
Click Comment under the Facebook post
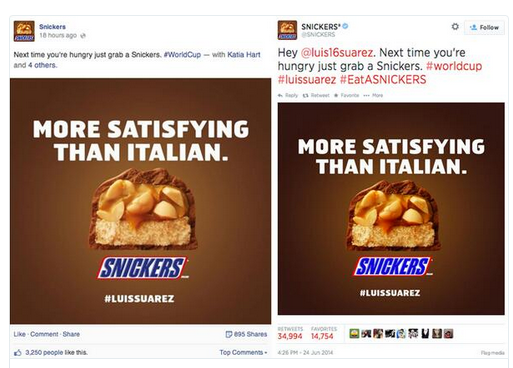pyautogui.click(x=44, y=334)
